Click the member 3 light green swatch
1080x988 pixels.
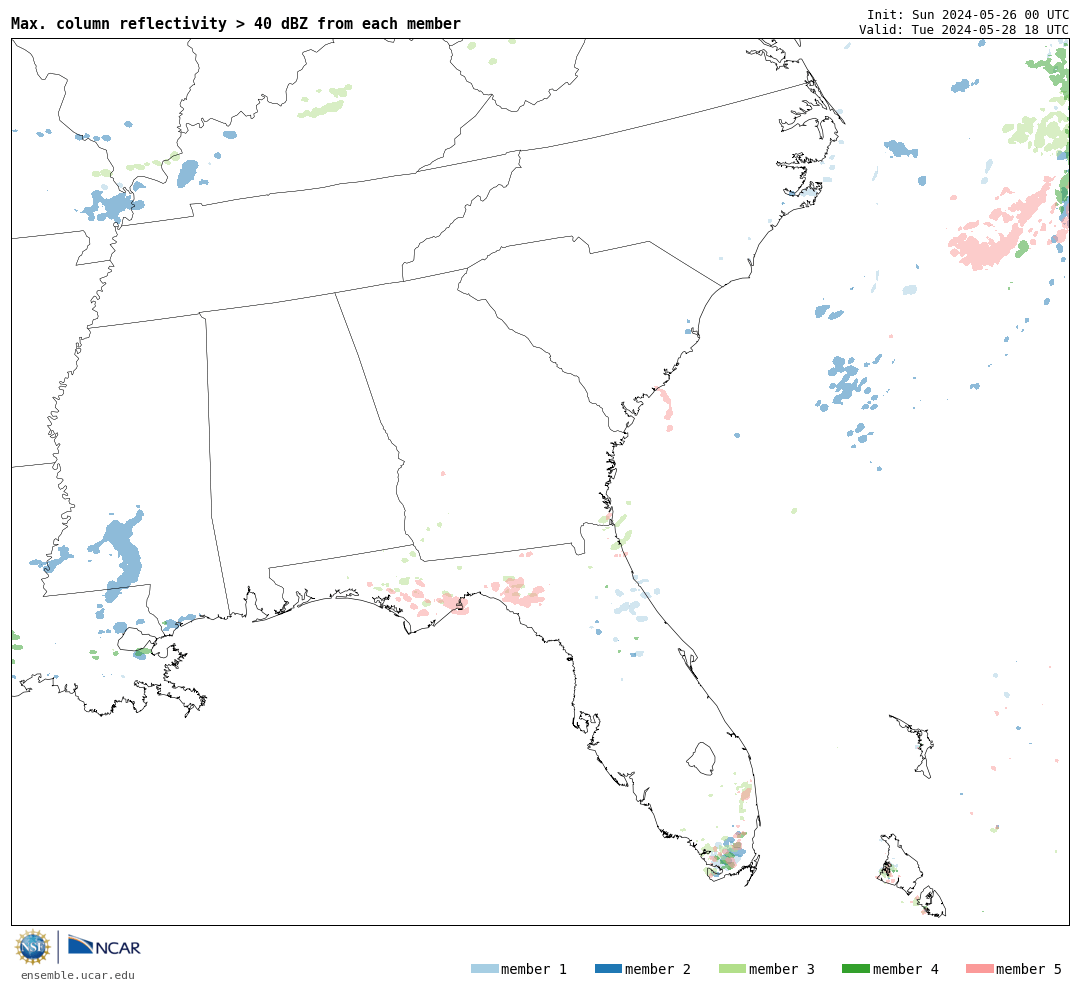(x=732, y=969)
